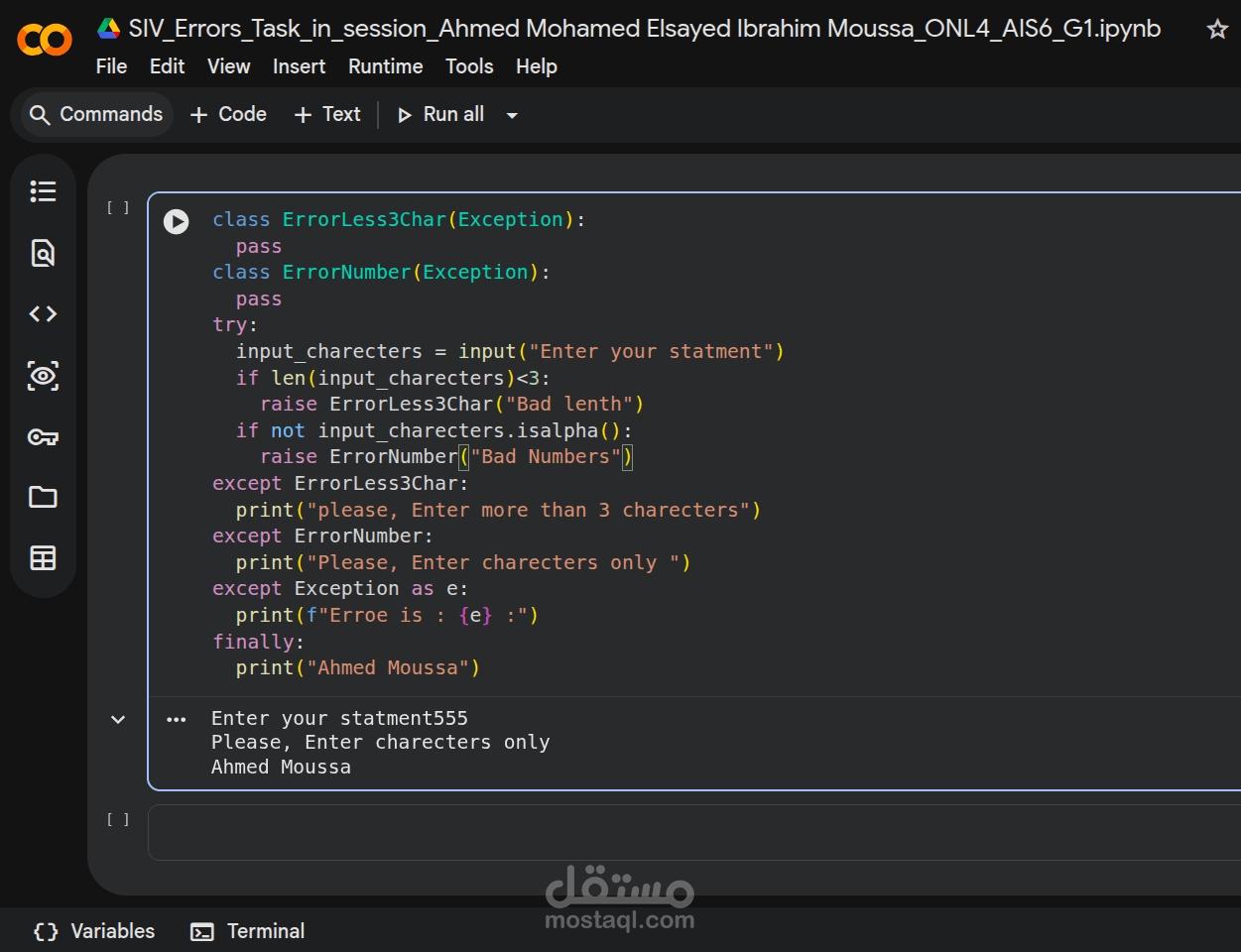This screenshot has width=1241, height=952.
Task: Open the table of contents sidebar icon
Action: (43, 191)
